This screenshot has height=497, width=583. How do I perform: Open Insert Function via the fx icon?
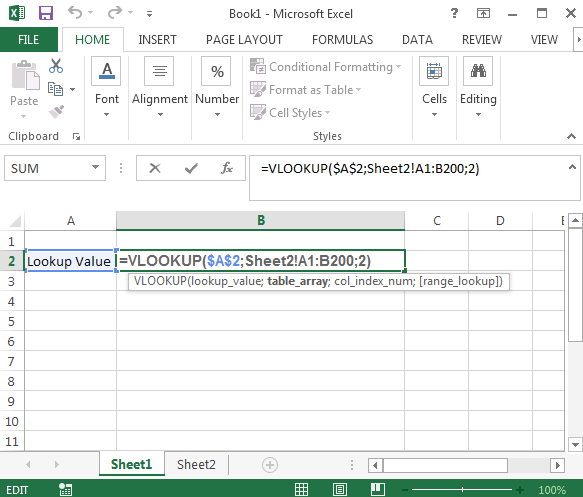tap(226, 168)
